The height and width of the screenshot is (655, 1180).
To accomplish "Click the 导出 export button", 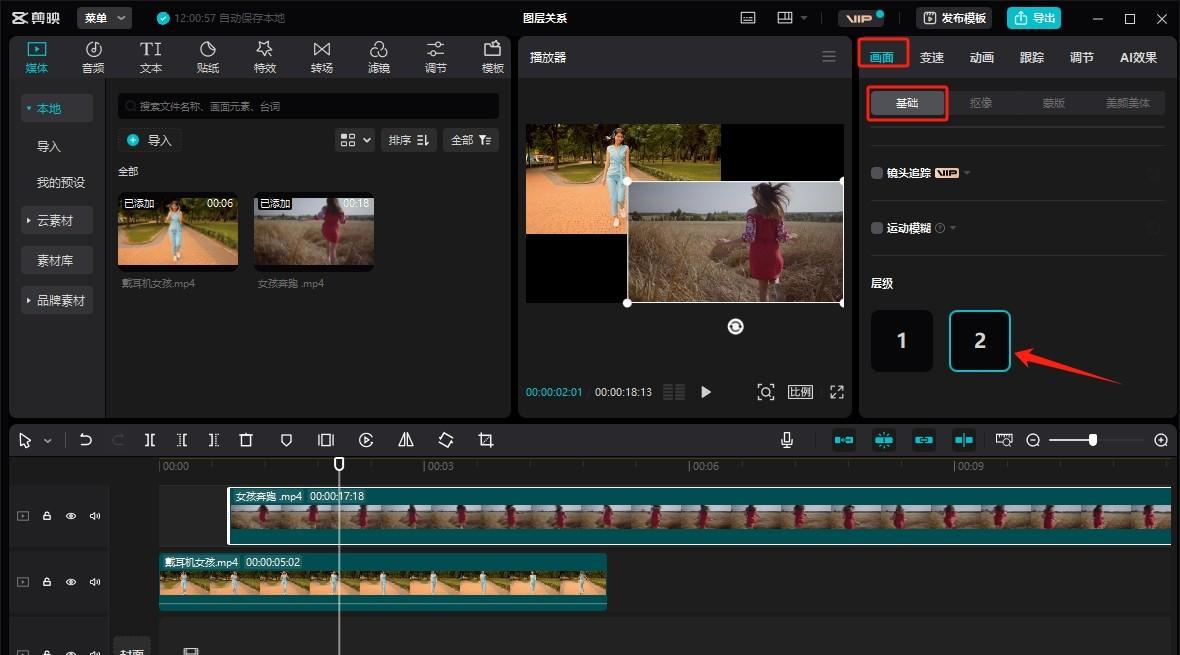I will (x=1034, y=18).
